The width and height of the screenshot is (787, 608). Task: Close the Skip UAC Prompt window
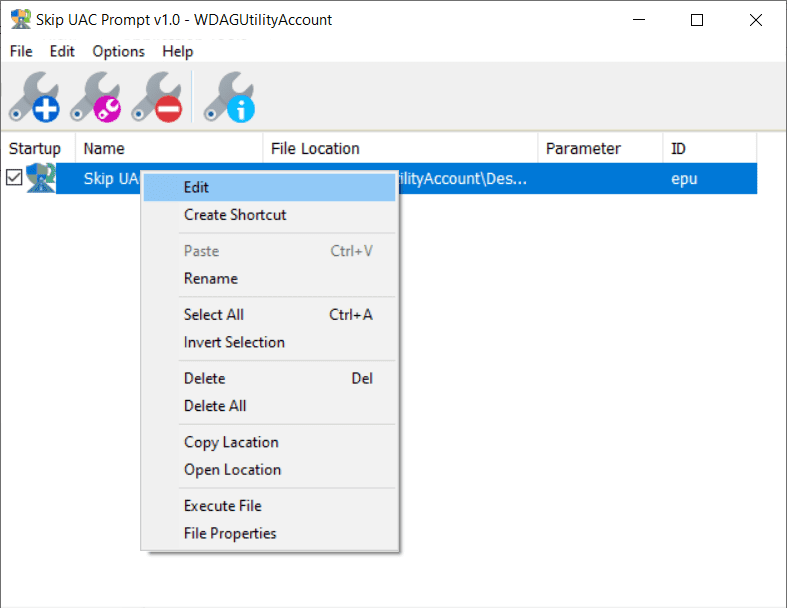click(755, 20)
